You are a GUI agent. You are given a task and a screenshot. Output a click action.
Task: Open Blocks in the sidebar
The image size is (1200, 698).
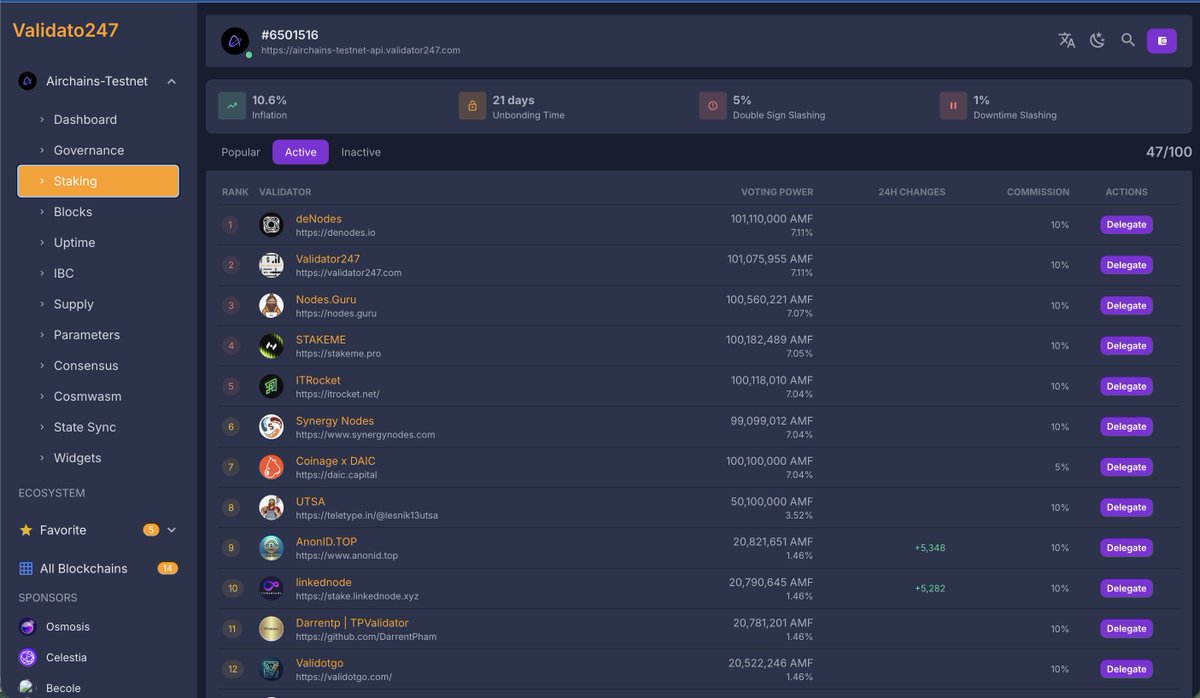98,212
